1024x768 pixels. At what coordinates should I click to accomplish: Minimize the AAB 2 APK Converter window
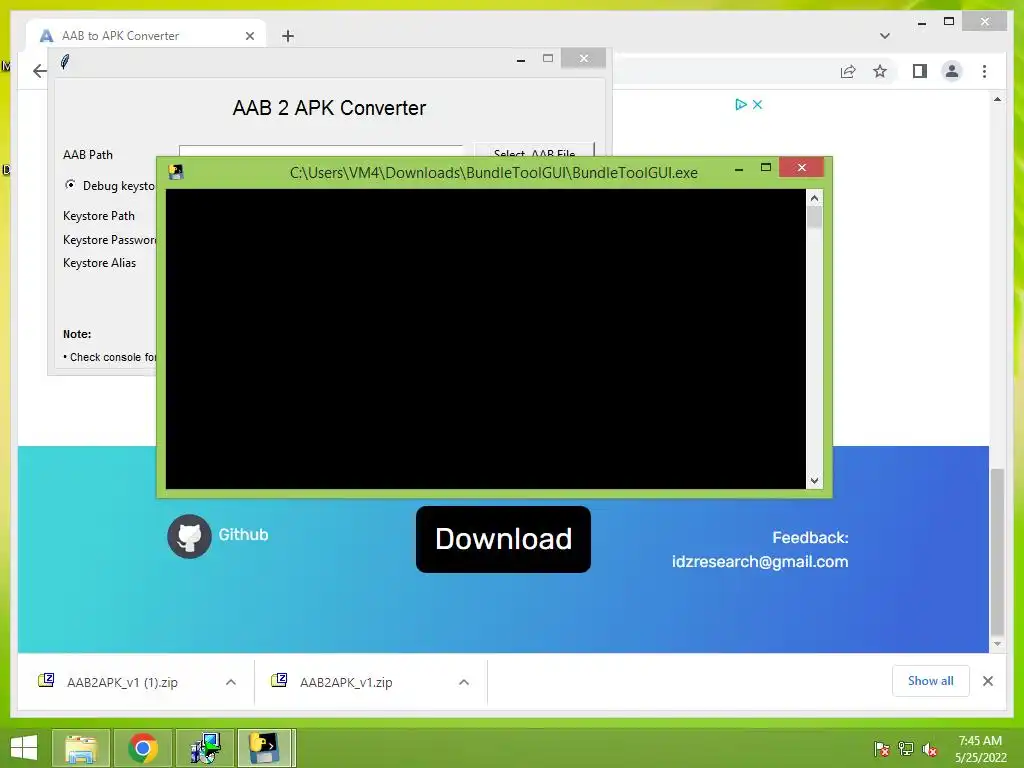(520, 59)
